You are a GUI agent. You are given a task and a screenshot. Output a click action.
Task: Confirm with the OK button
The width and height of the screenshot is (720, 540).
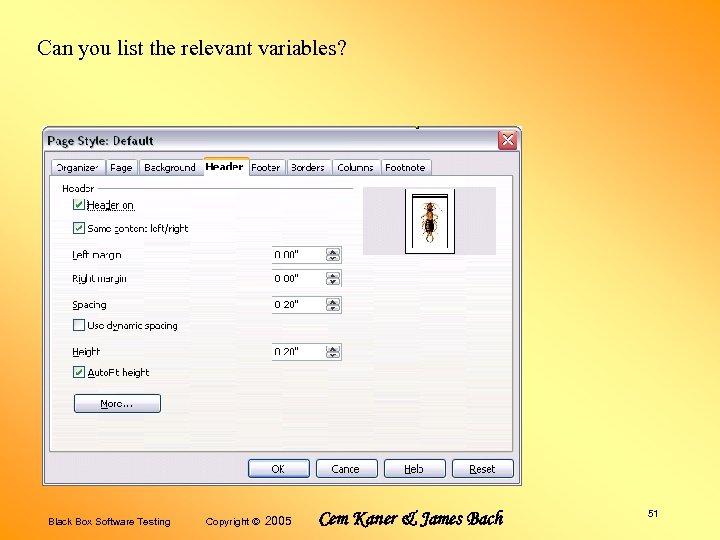tap(279, 469)
